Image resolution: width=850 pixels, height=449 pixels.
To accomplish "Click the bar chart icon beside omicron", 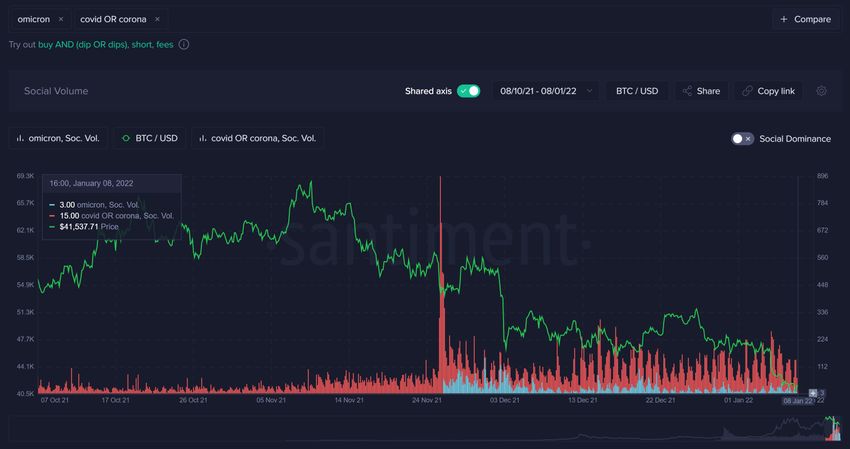I will click(21, 138).
